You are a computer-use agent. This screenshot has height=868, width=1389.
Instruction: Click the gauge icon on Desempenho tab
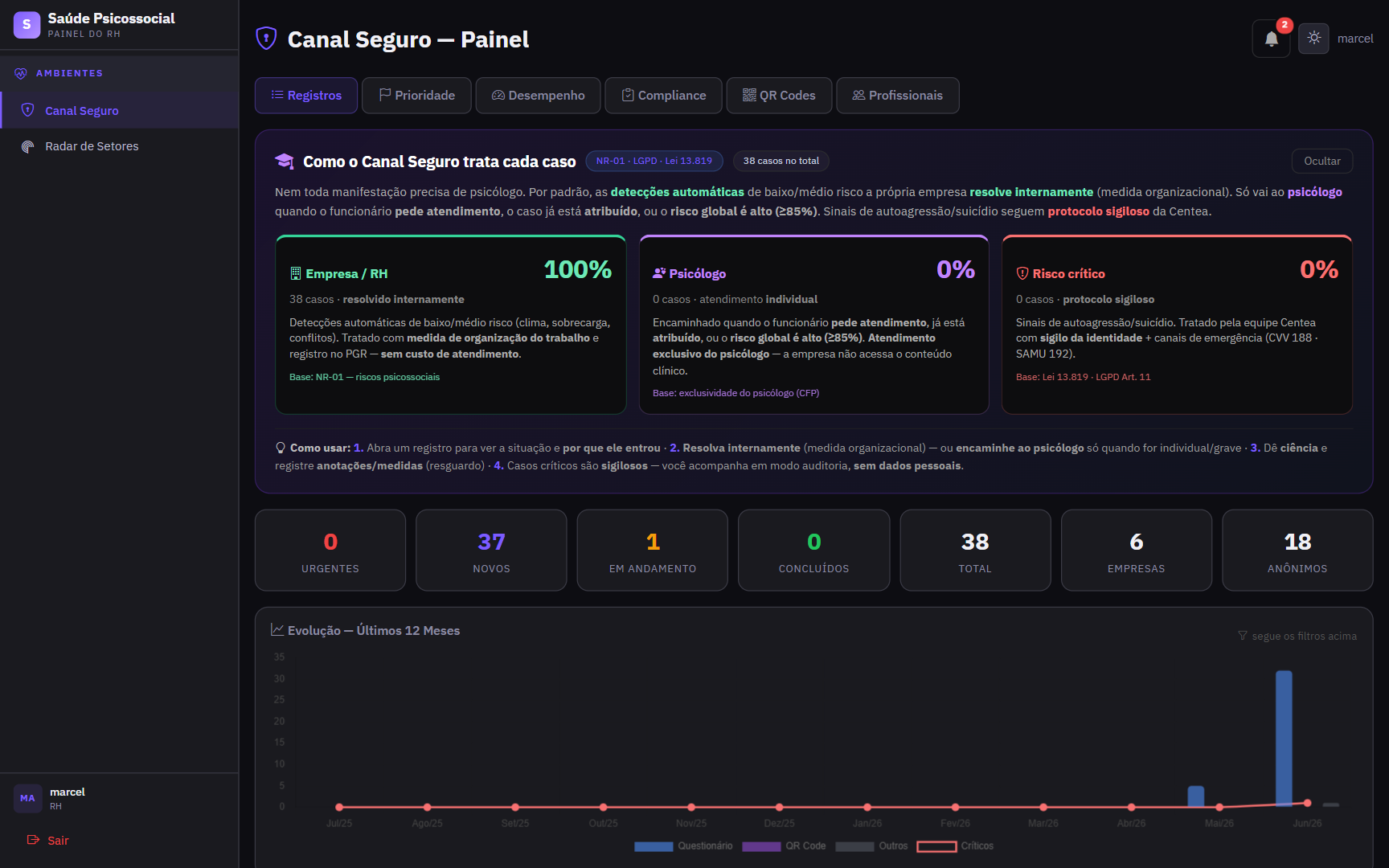click(x=498, y=95)
